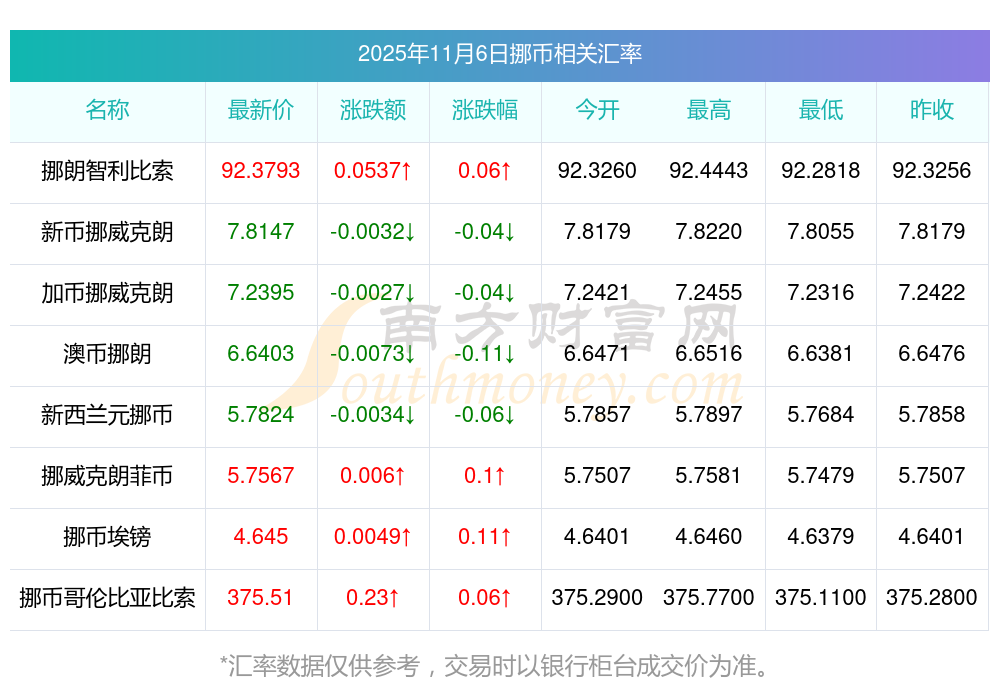Click low value 5.7479
1000x697 pixels.
point(820,476)
